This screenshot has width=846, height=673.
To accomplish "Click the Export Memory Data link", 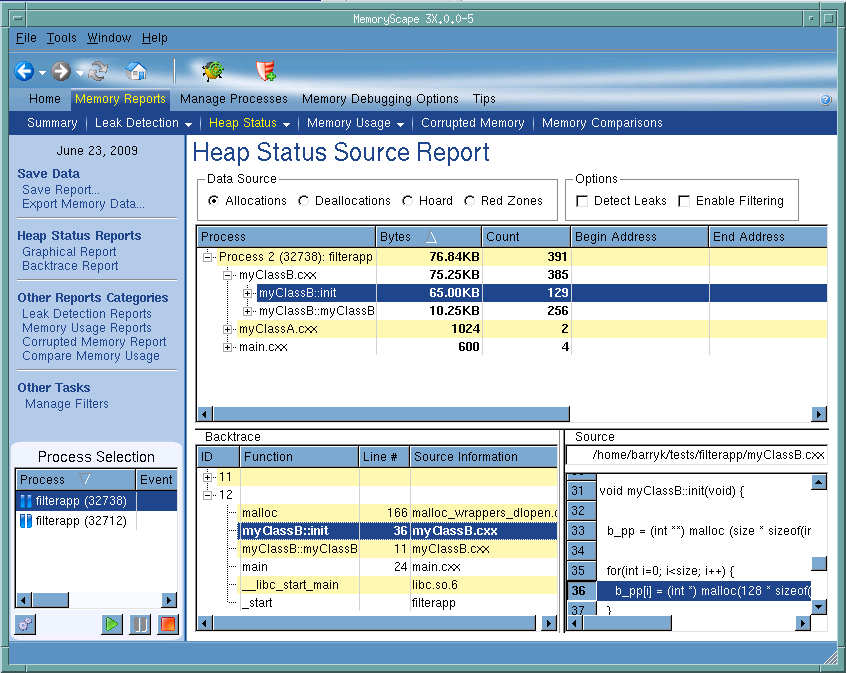I will point(83,204).
